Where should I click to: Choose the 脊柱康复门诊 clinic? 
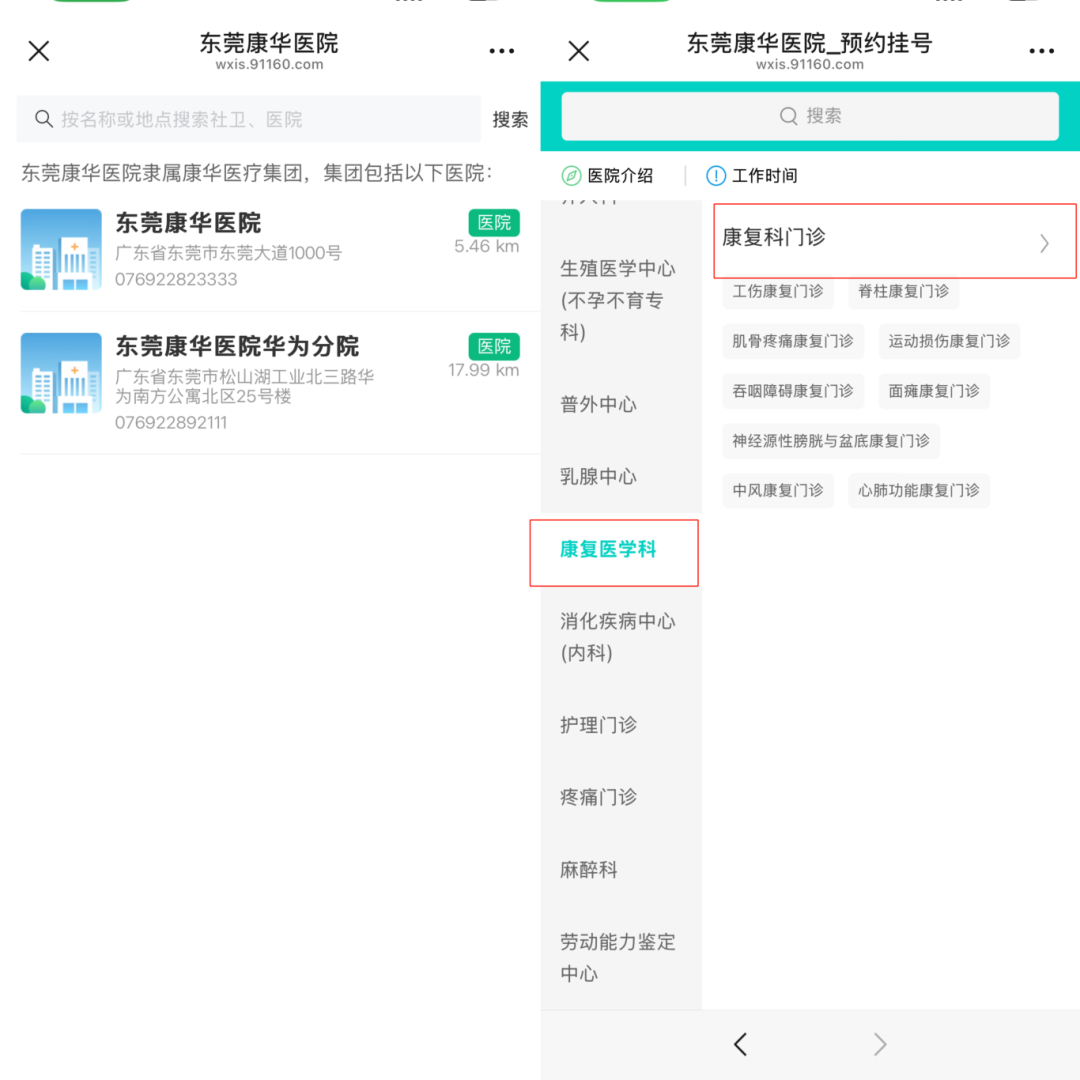pyautogui.click(x=903, y=292)
